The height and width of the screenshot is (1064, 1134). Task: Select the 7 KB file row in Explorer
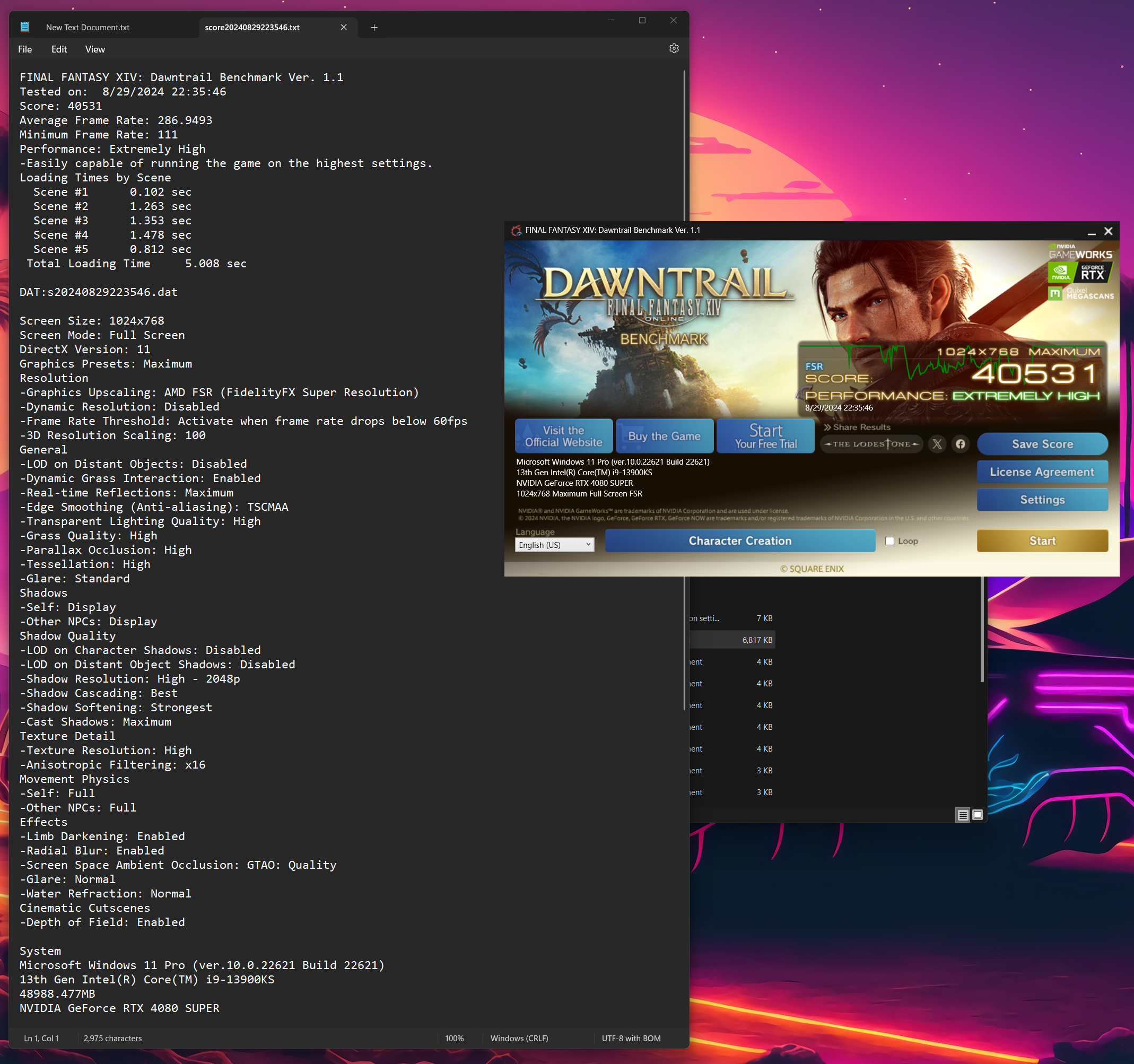point(732,618)
